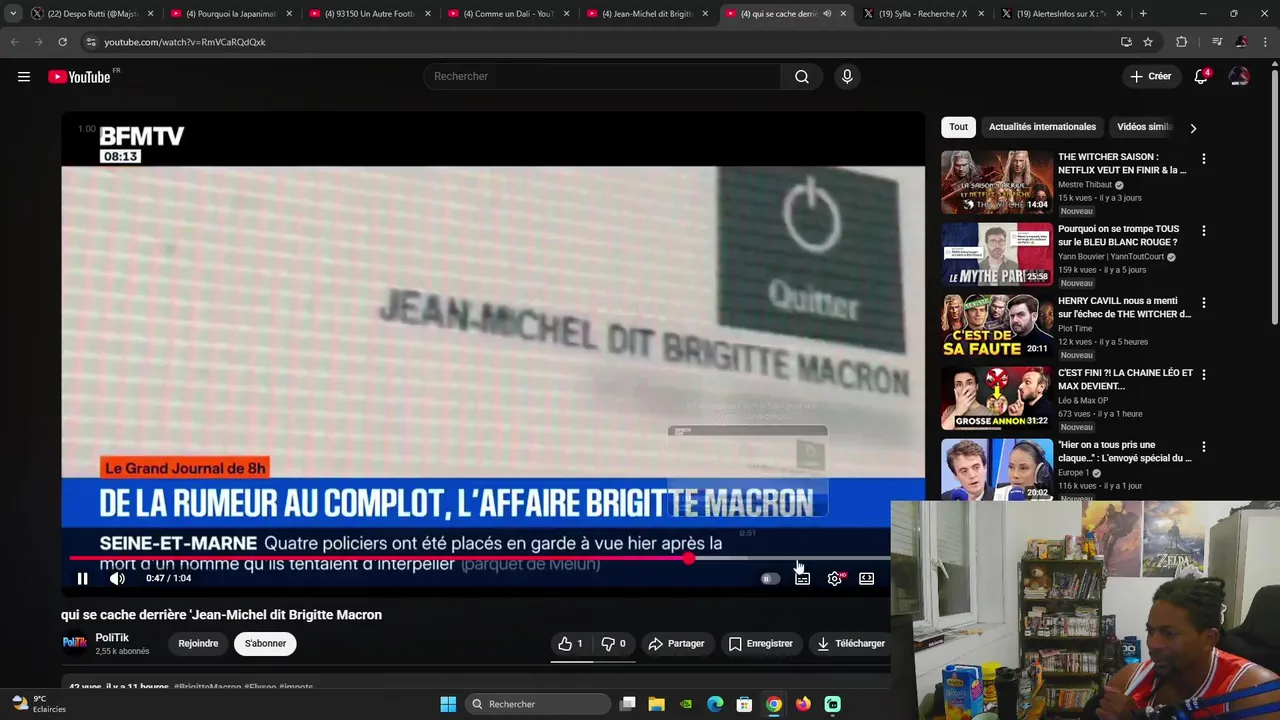Like the video with thumbs up
This screenshot has height=720, width=1280.
570,643
